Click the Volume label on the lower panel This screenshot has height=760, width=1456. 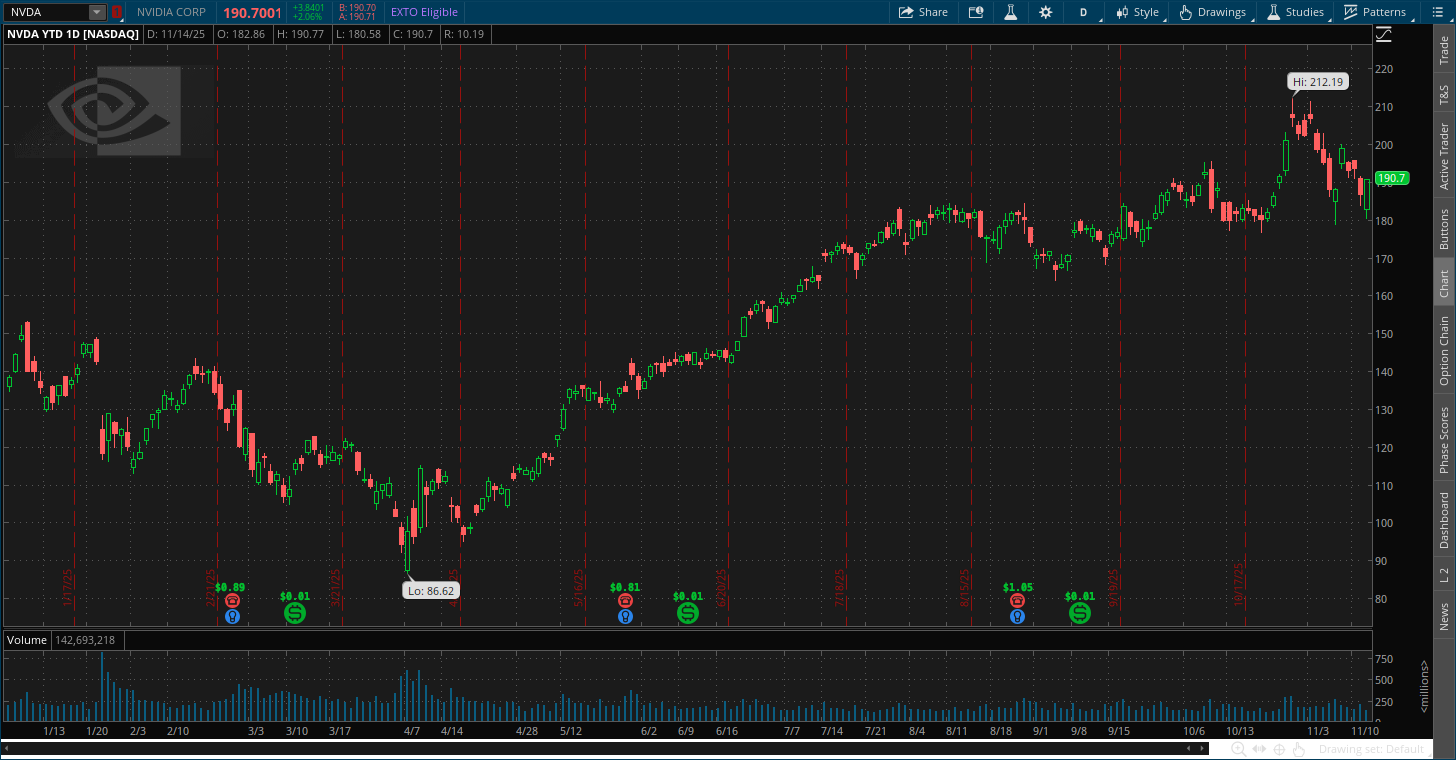tap(26, 639)
